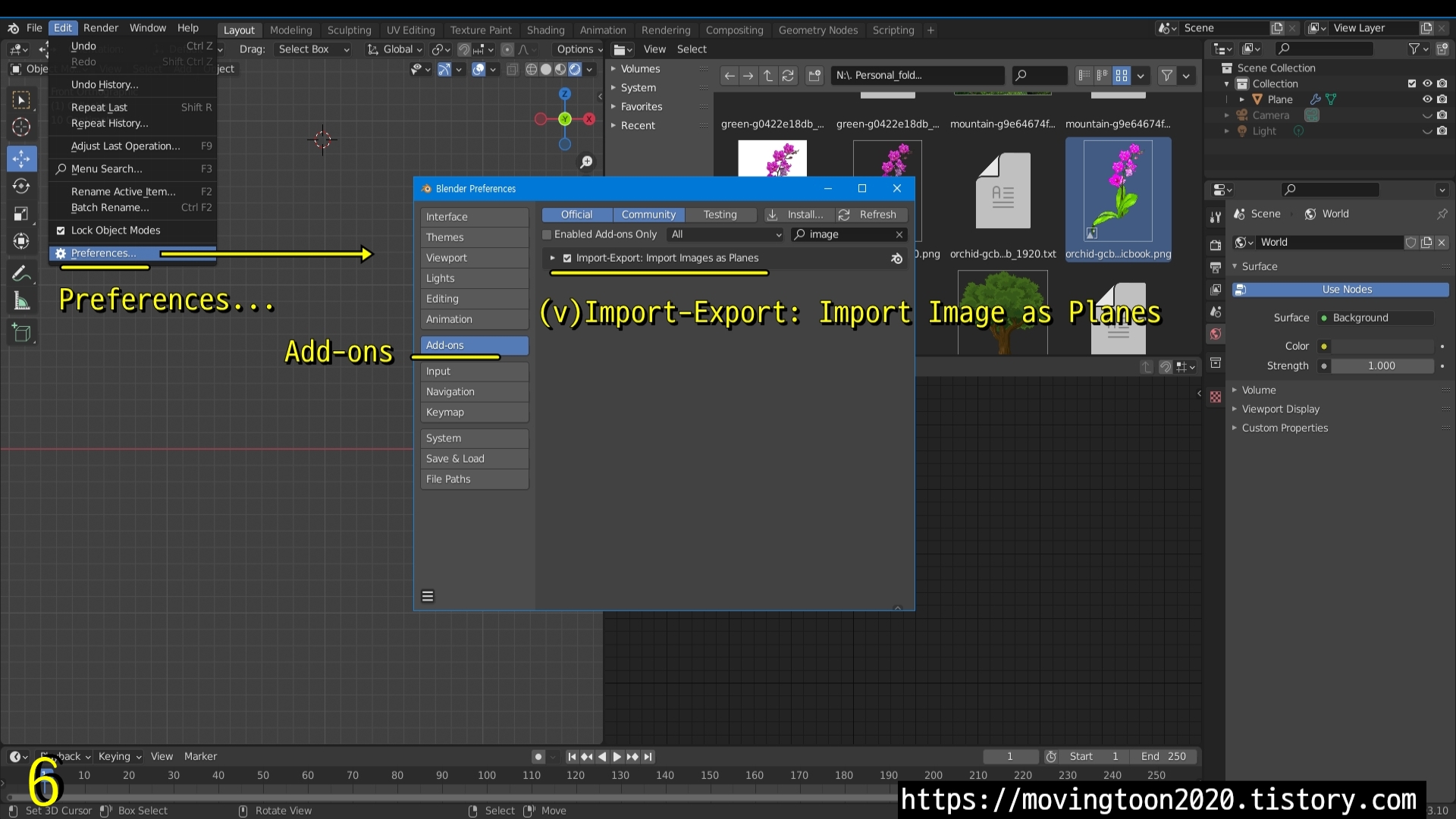Open the Render menu
This screenshot has width=1456, height=819.
101,28
